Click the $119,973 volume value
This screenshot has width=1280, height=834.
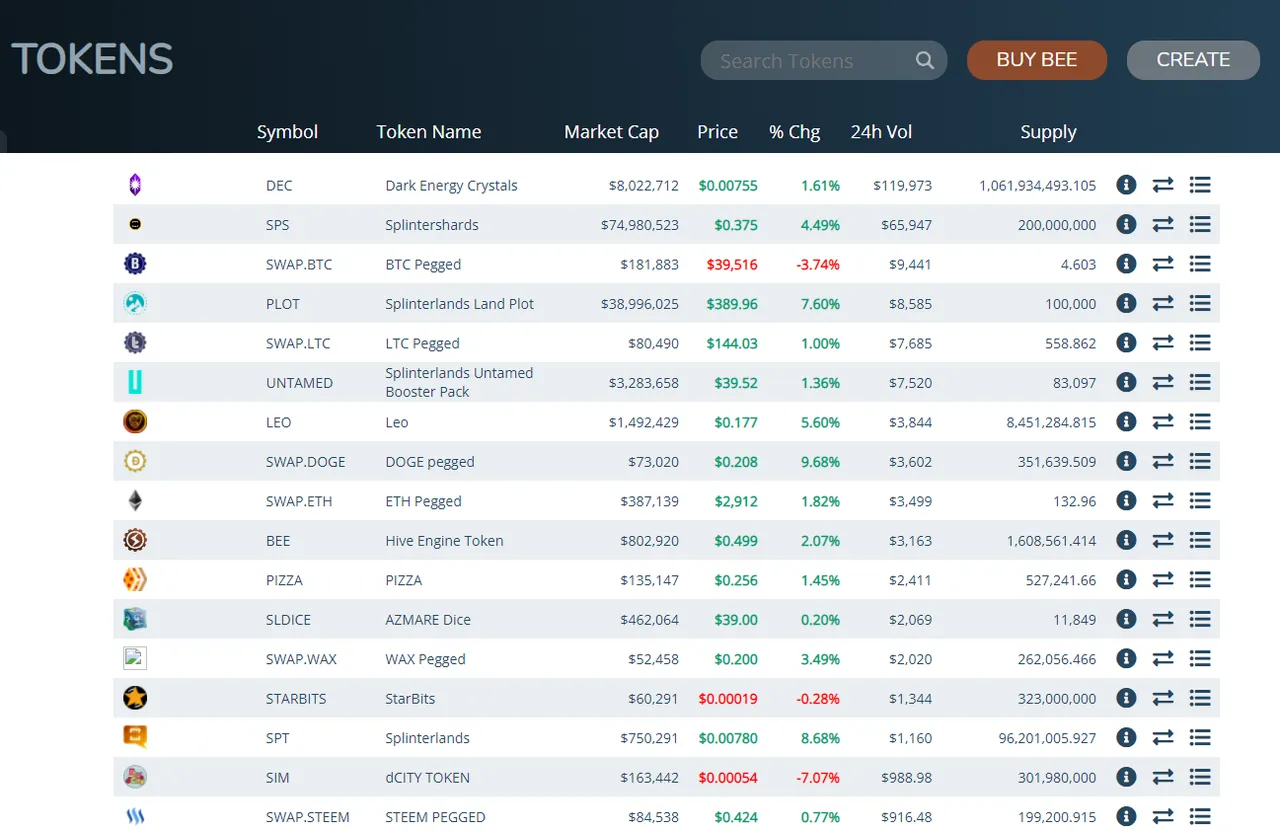pyautogui.click(x=902, y=186)
